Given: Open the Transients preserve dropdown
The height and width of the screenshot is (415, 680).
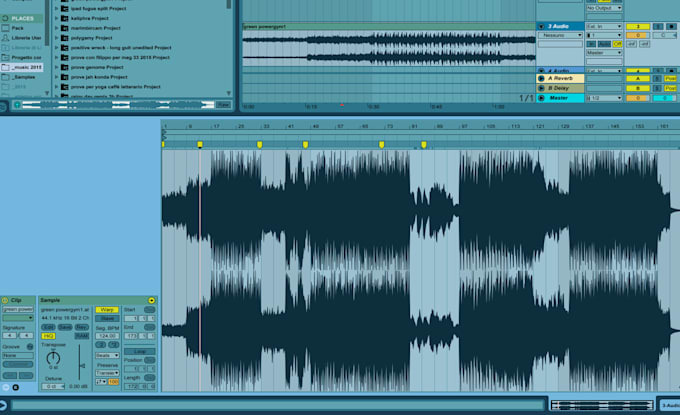Looking at the screenshot, I should (107, 373).
